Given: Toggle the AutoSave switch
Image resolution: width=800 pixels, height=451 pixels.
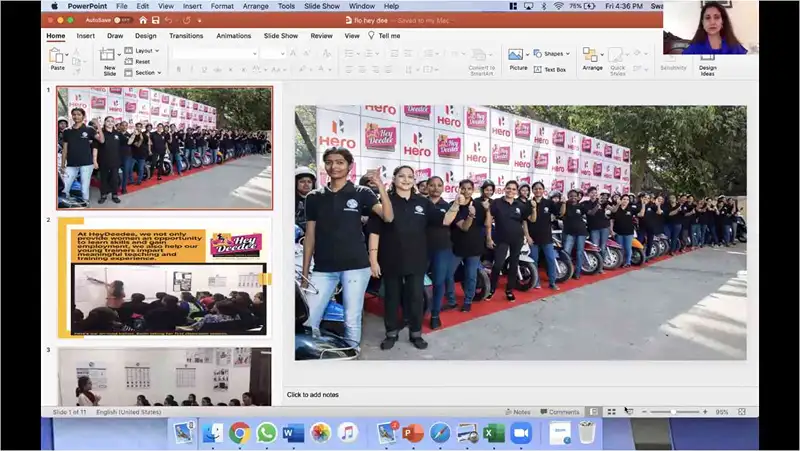Looking at the screenshot, I should tap(122, 20).
